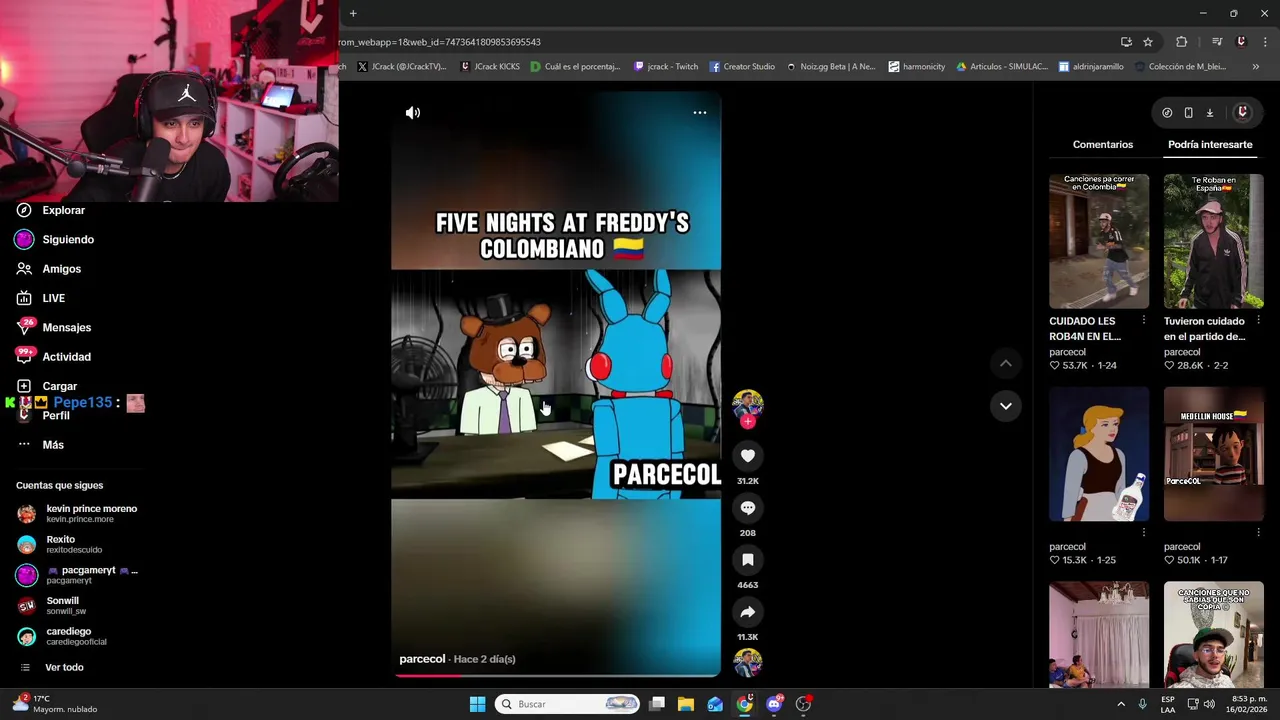Open the harmonicity bookmark
Screen dimensions: 1280x720
tap(916, 67)
